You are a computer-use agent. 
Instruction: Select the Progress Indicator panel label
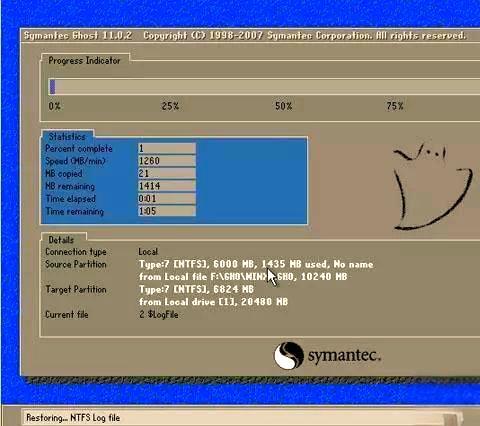[84, 60]
